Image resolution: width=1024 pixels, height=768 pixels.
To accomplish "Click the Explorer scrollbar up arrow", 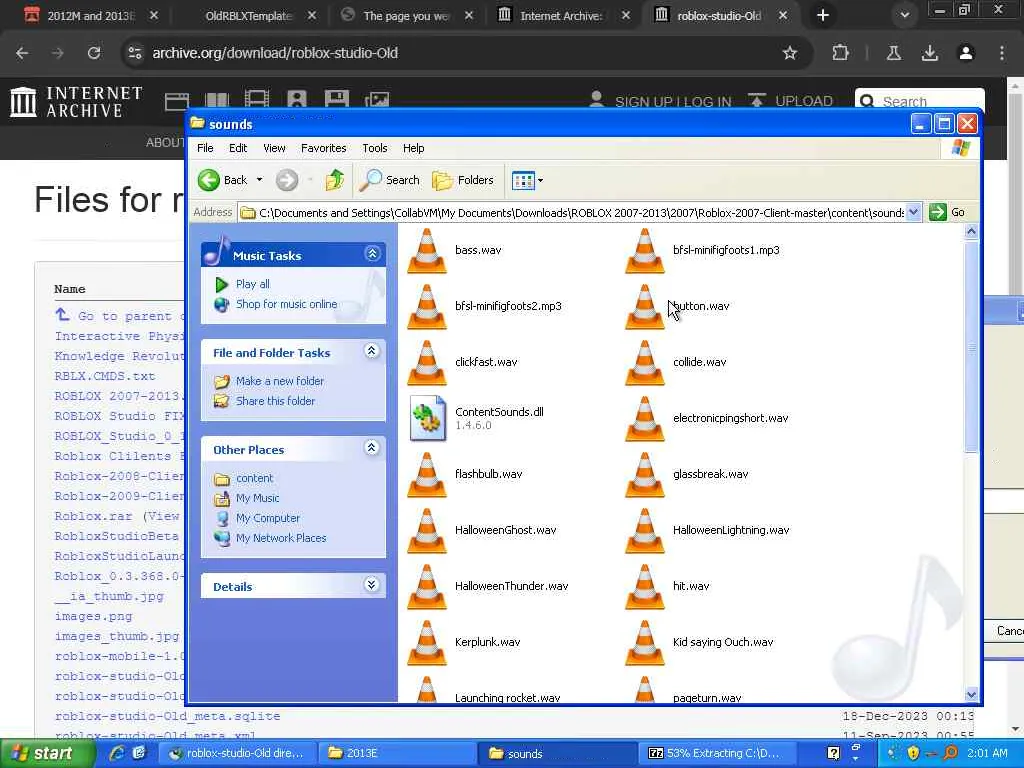I will point(971,231).
